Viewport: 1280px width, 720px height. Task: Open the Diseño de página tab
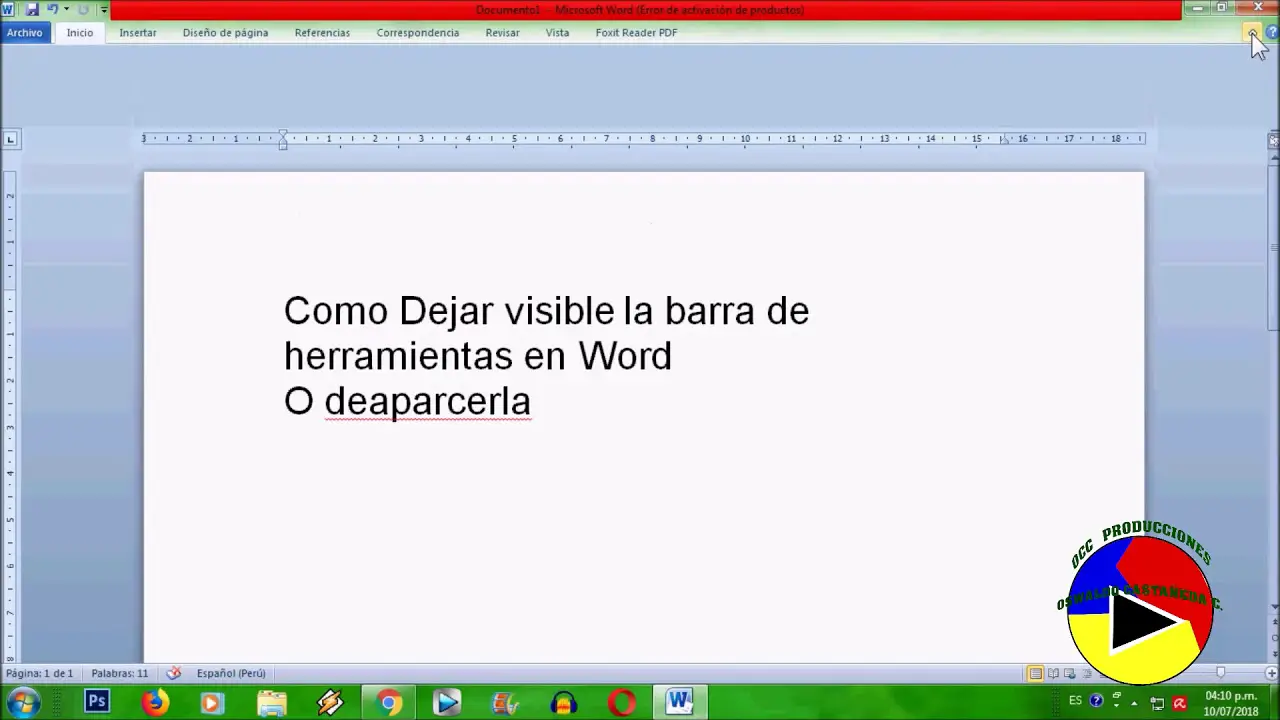(x=225, y=32)
